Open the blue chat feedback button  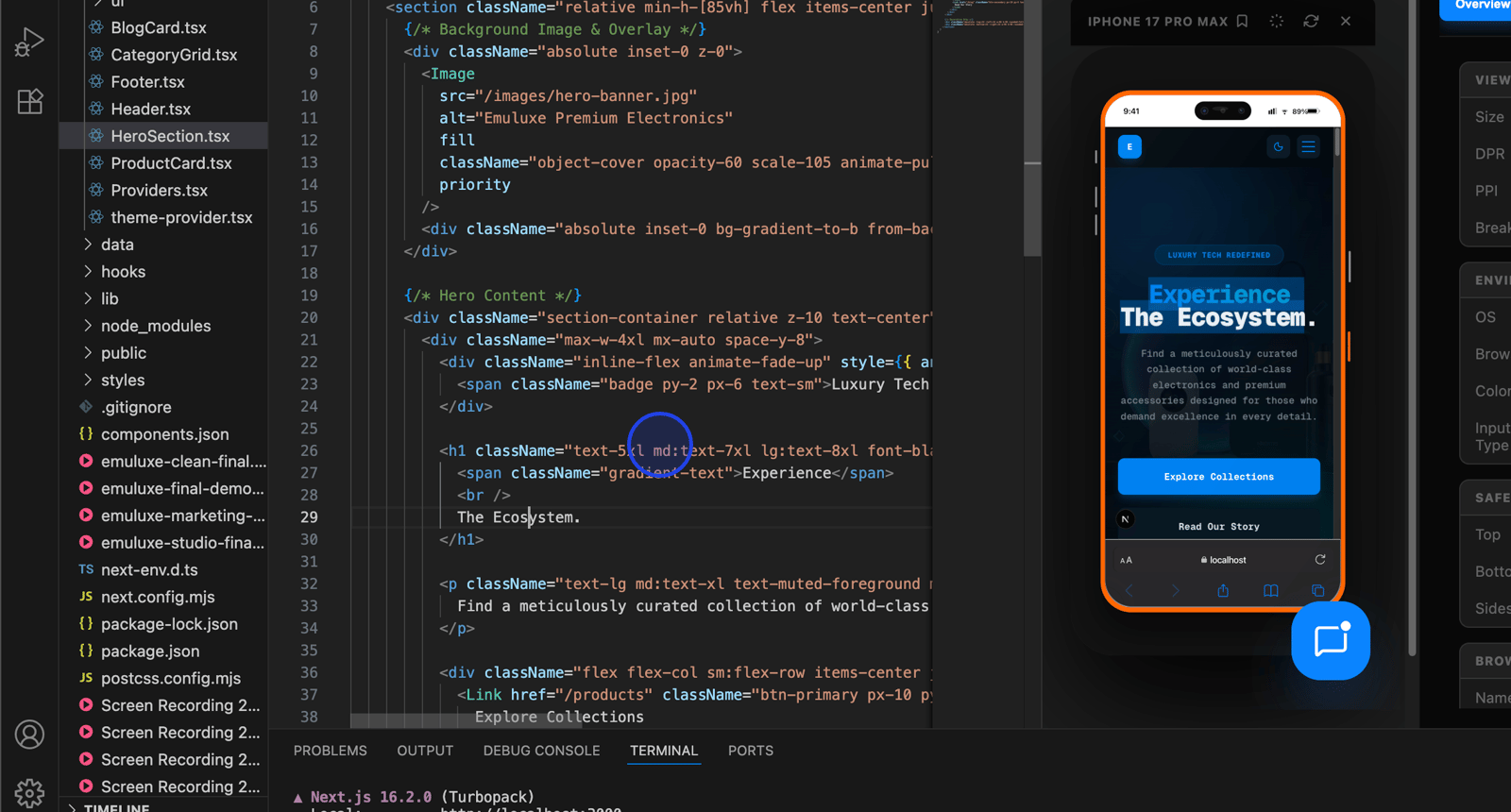(1330, 641)
